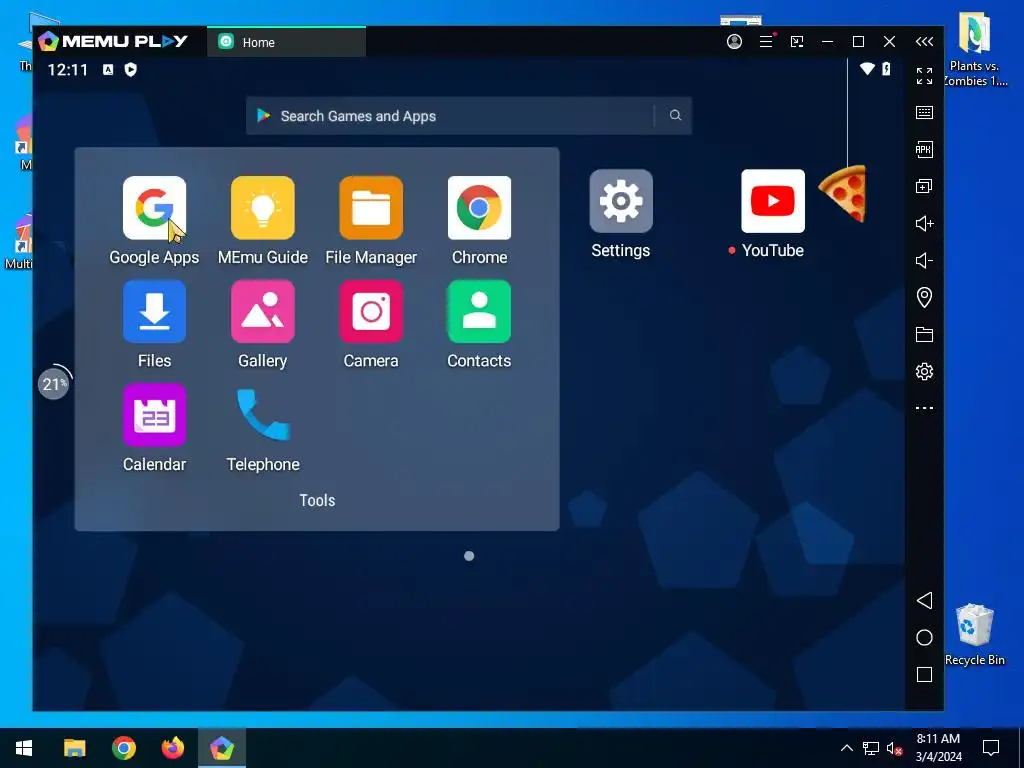Increase the emulator volume
This screenshot has height=768, width=1024.
[924, 224]
